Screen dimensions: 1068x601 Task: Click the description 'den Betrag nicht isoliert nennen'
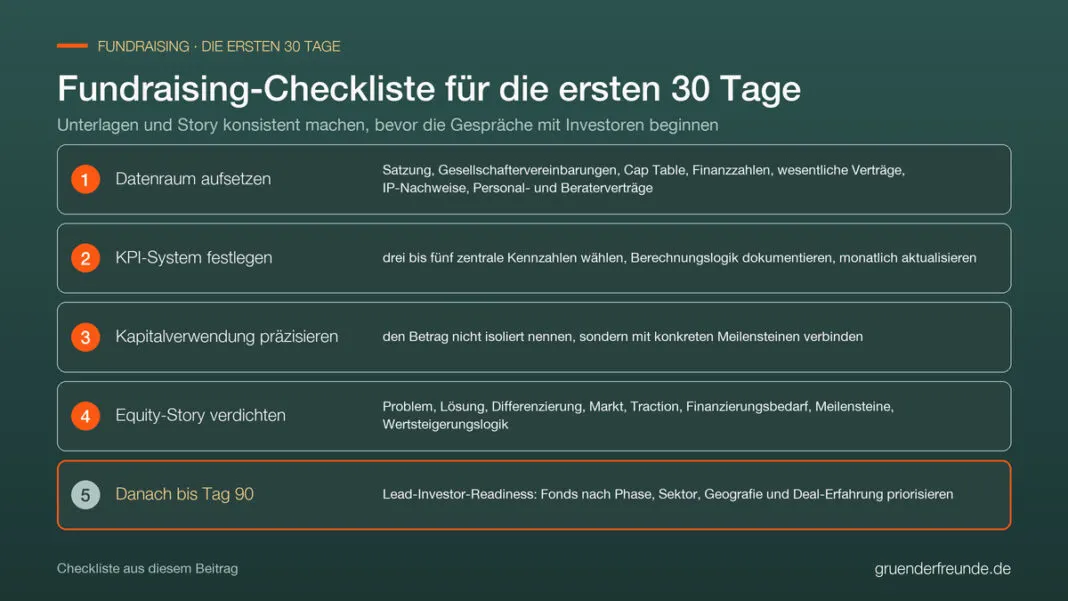(x=622, y=337)
